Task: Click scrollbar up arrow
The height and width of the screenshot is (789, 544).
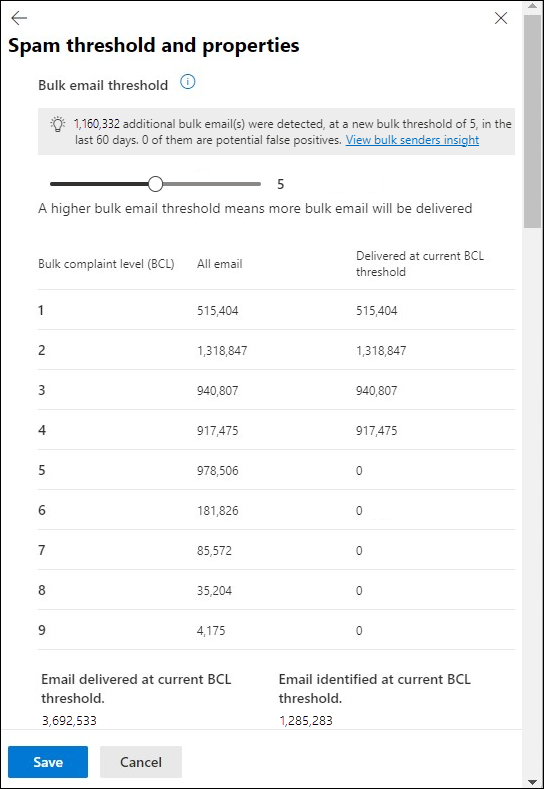Action: (x=532, y=7)
